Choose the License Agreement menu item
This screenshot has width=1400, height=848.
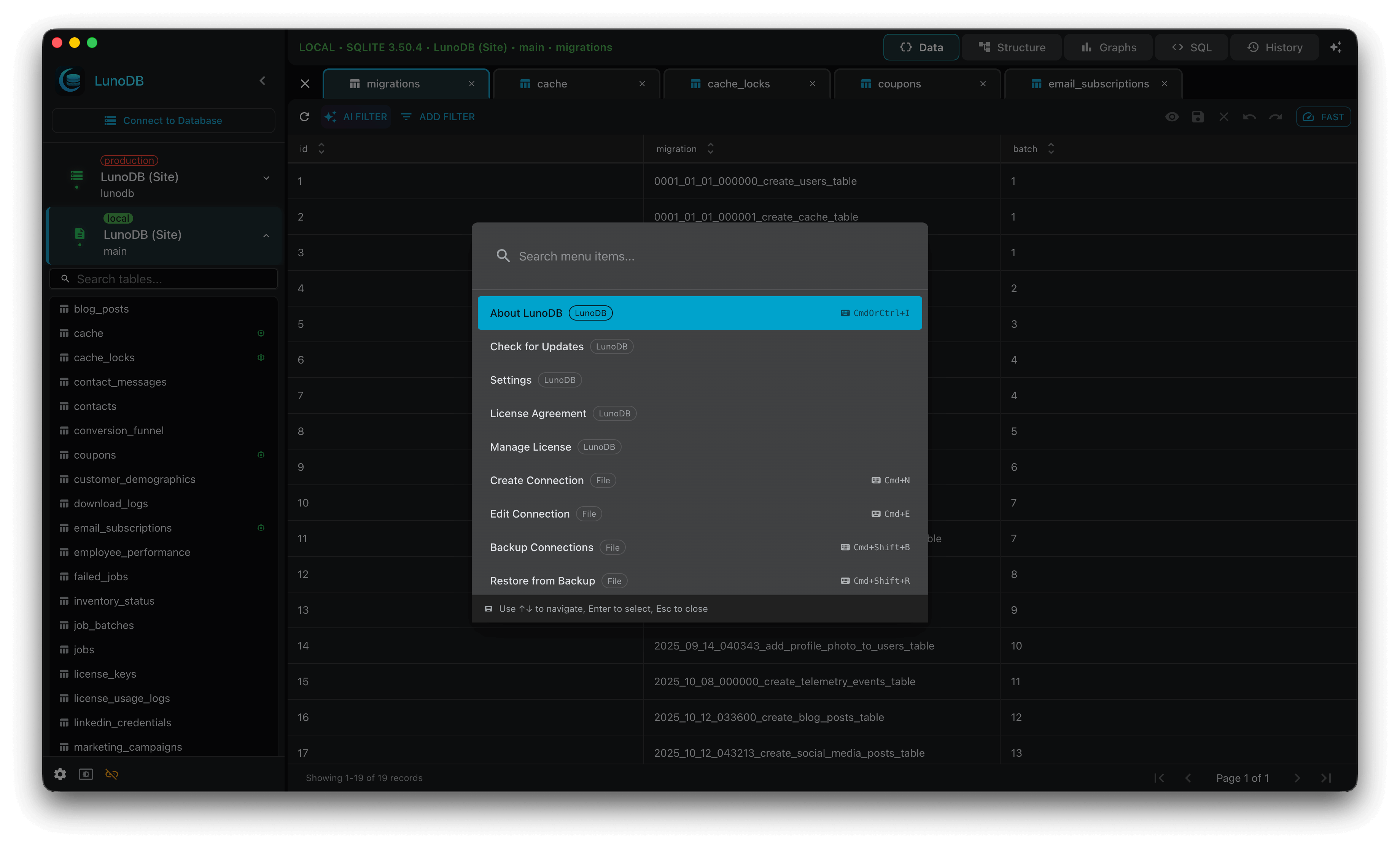700,413
